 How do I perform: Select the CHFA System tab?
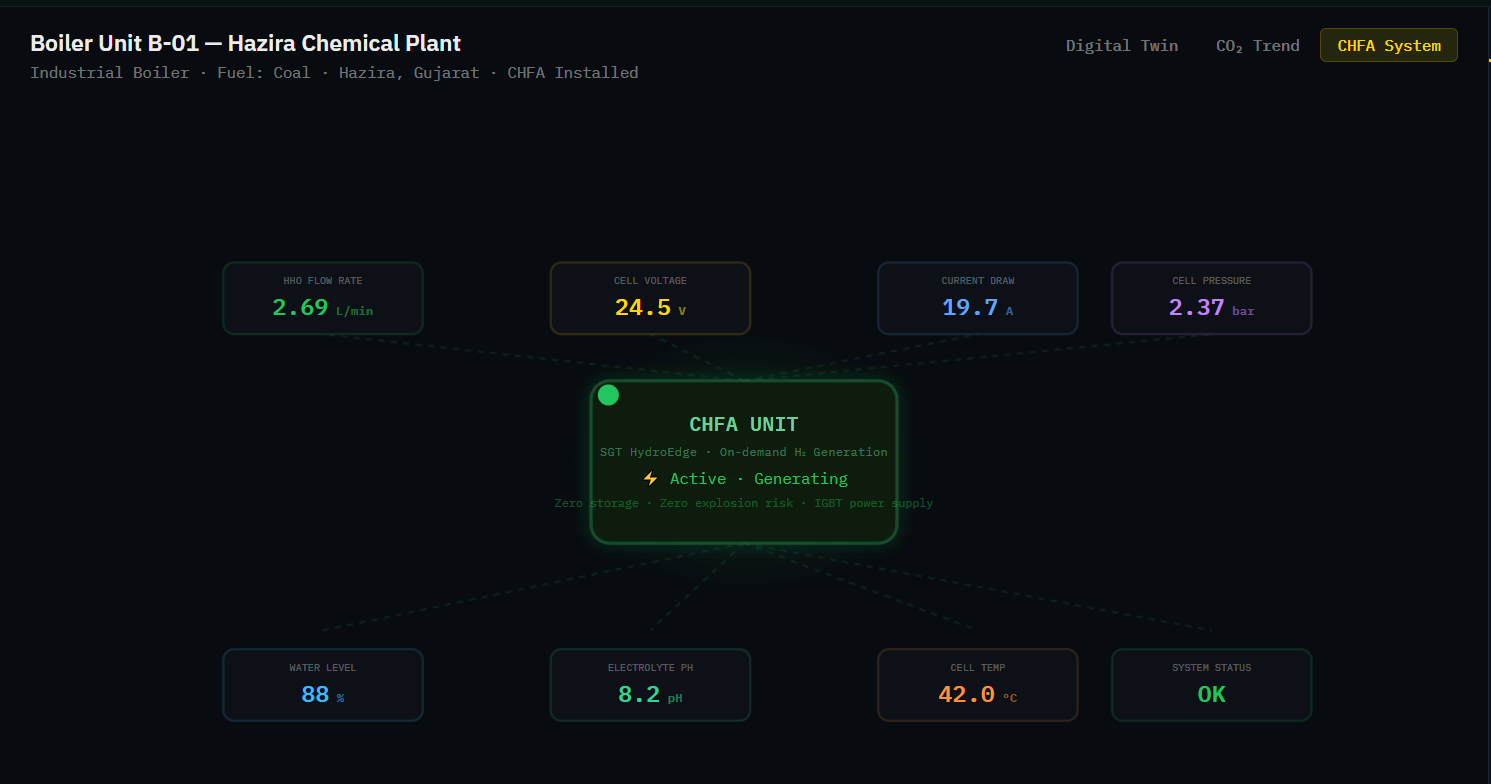point(1388,46)
